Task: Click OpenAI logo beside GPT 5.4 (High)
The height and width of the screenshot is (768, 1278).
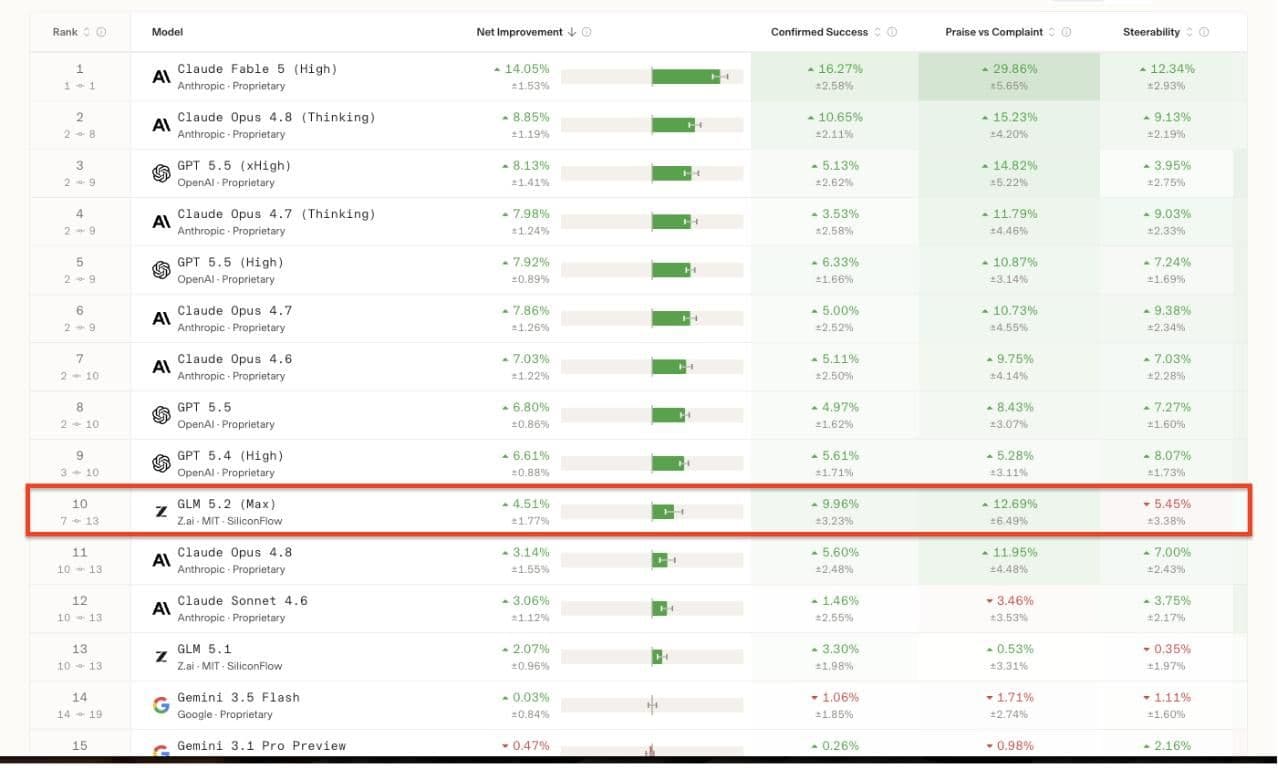Action: pos(161,463)
